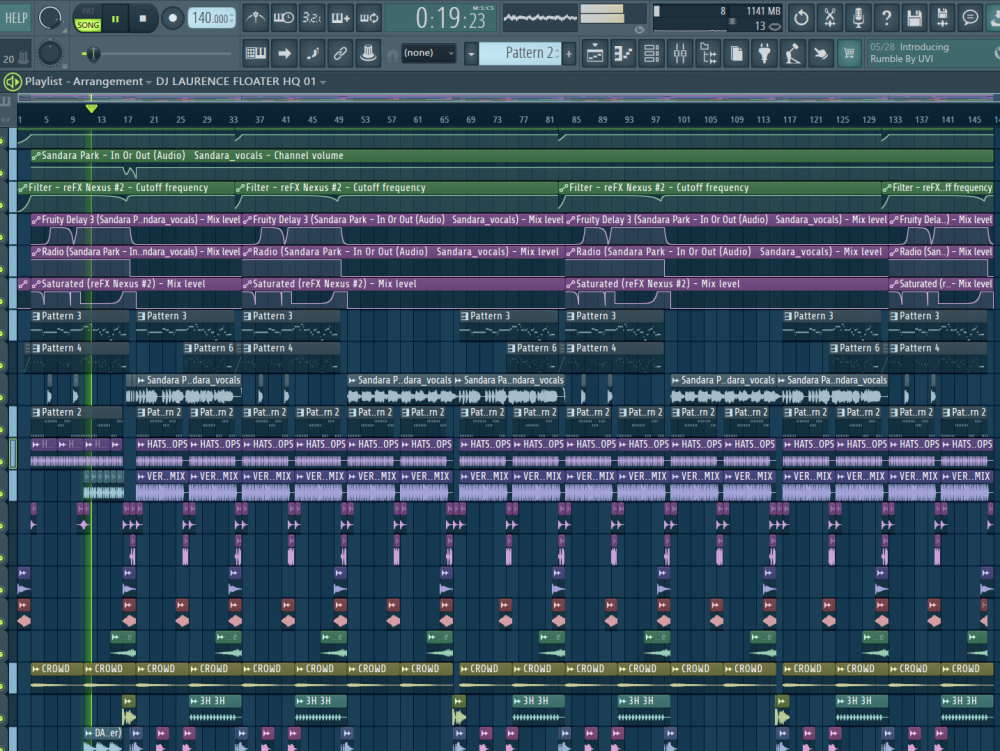Click the touch controller hand icon
Screen dimensions: 1000x751
pyautogui.click(x=821, y=54)
